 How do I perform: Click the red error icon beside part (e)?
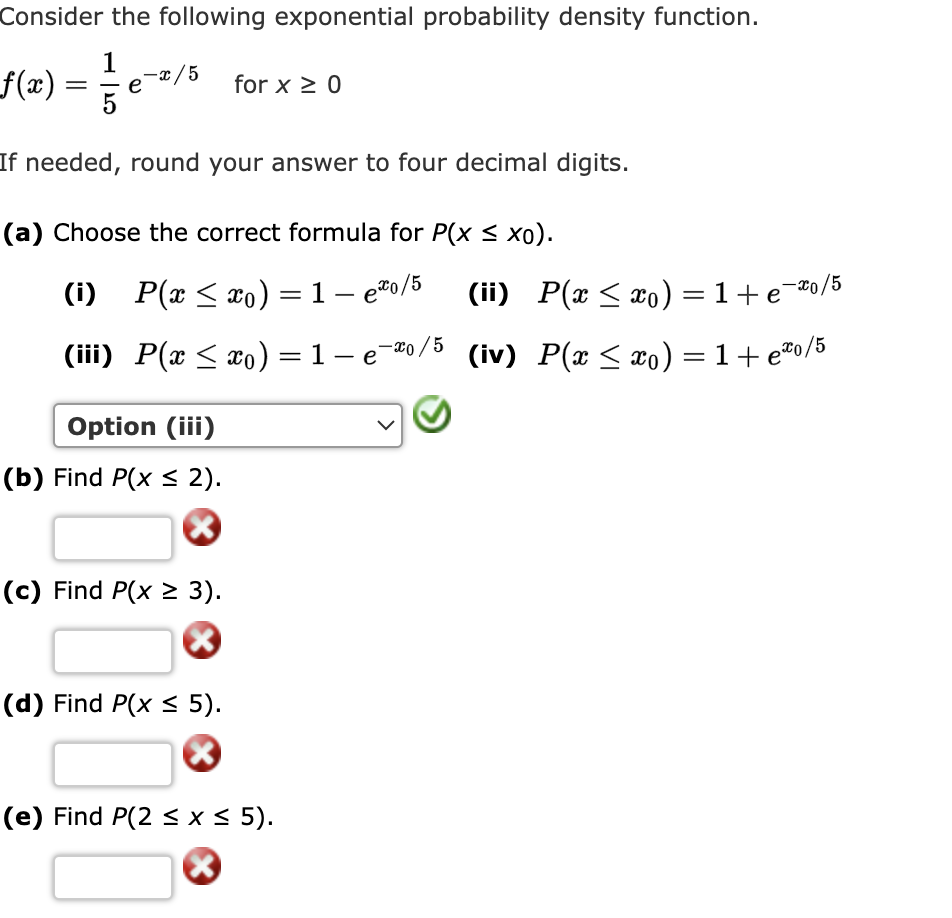tap(201, 868)
